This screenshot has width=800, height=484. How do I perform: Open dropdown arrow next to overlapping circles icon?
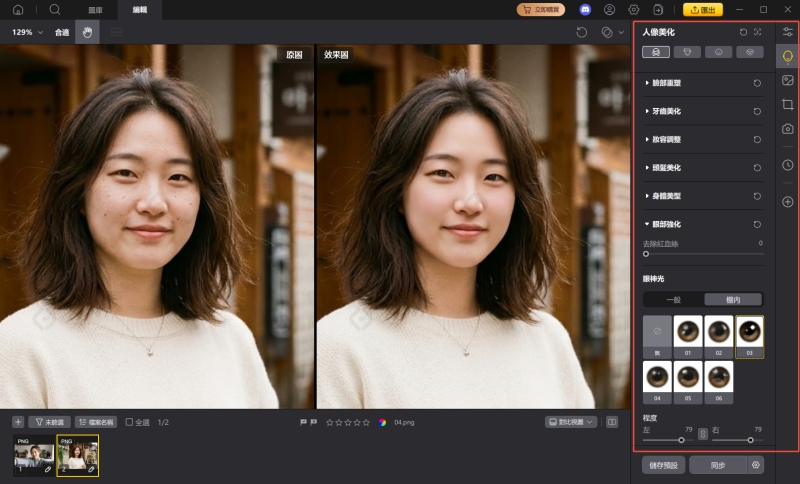(621, 32)
